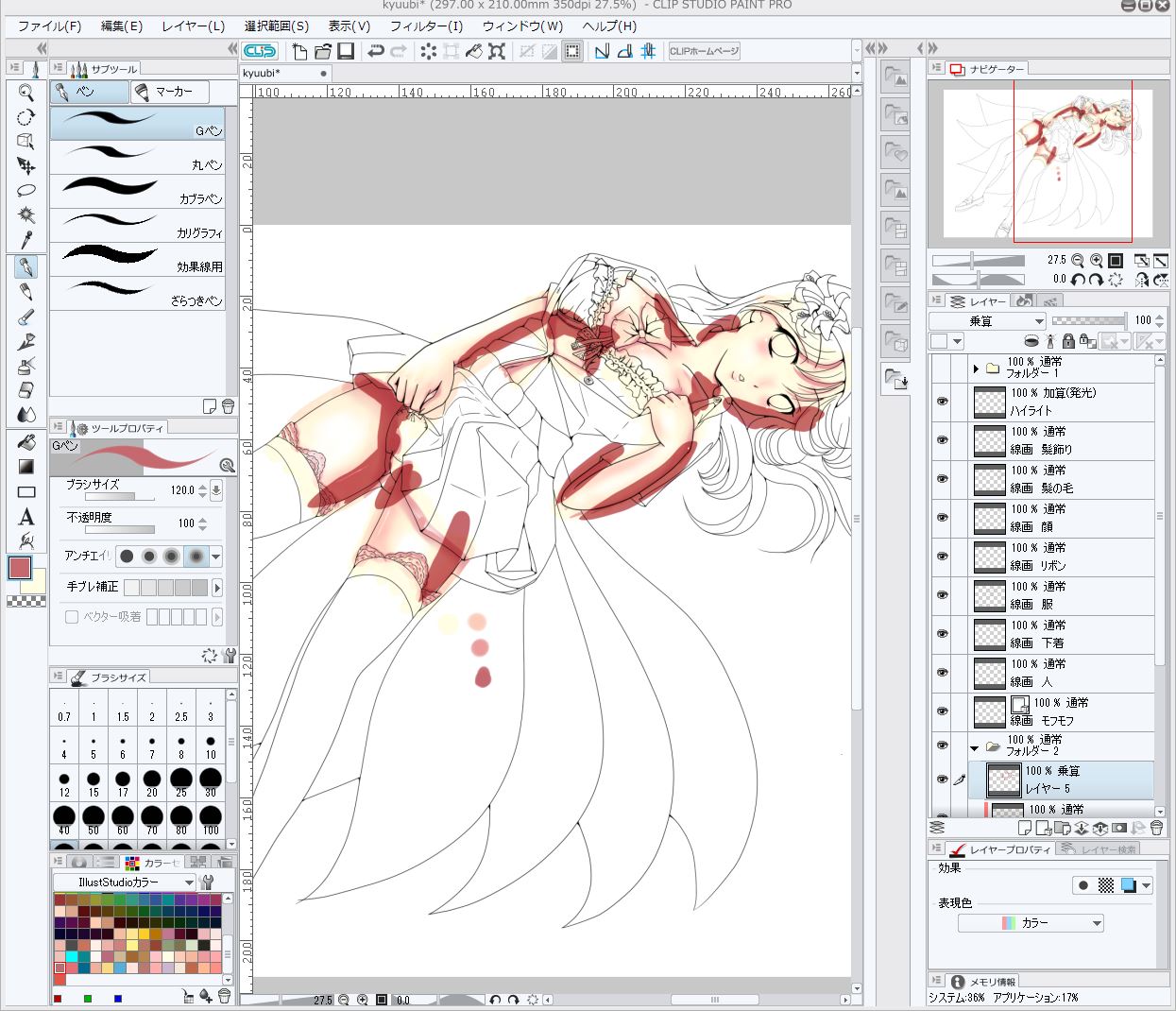
Task: Select the Lasso selection tool
Action: click(26, 191)
